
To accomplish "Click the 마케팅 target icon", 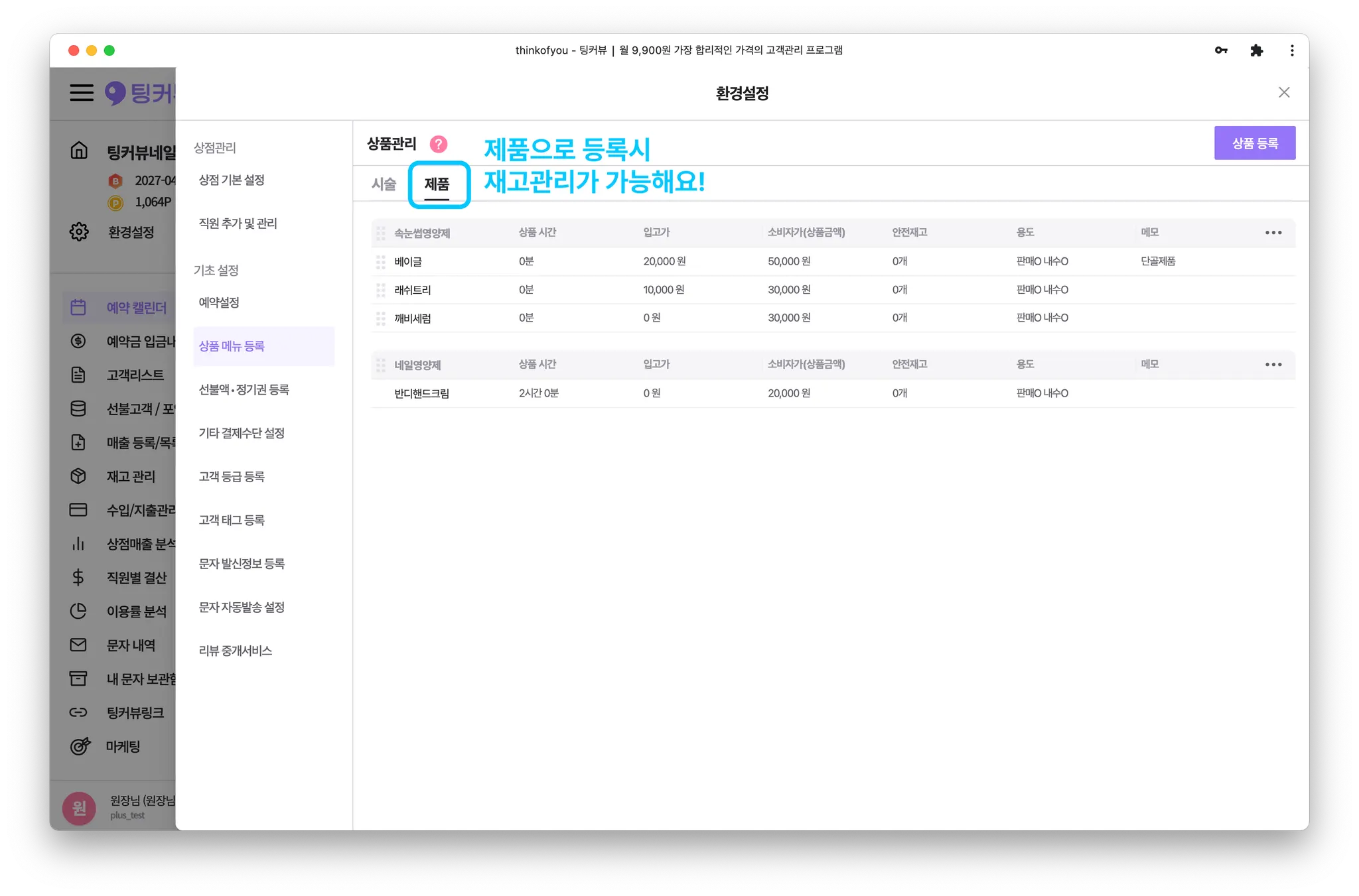I will tap(80, 746).
